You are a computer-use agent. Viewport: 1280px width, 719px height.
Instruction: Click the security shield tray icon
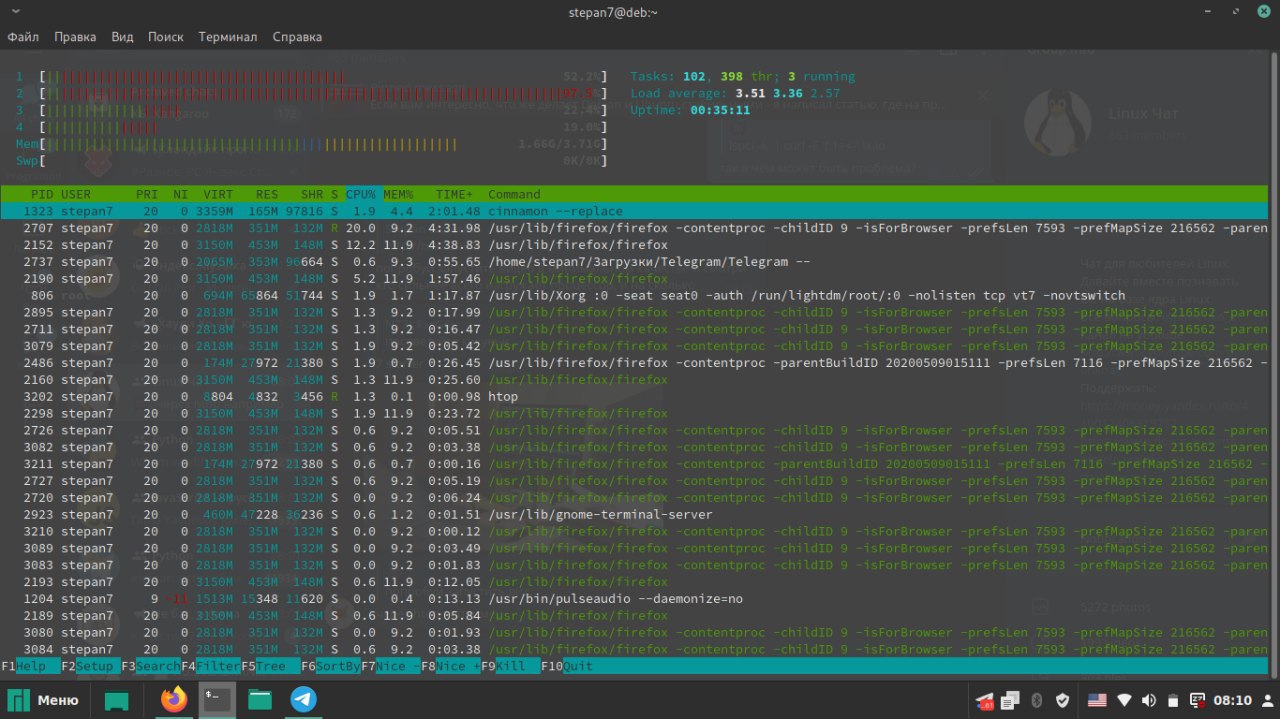[x=1063, y=700]
